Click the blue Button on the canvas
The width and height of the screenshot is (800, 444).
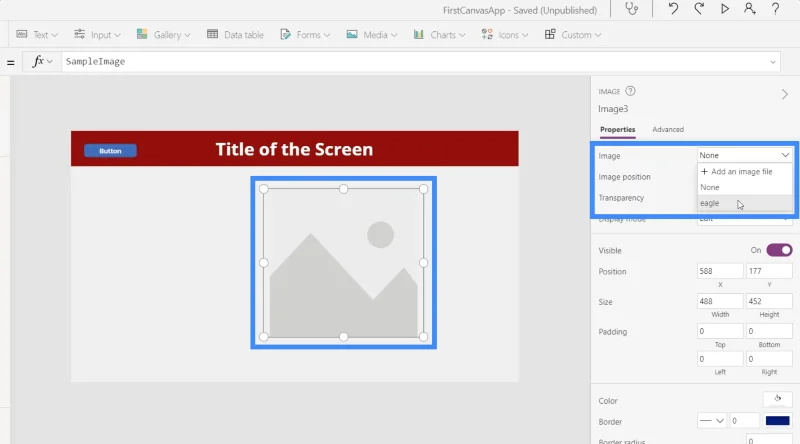[x=110, y=151]
